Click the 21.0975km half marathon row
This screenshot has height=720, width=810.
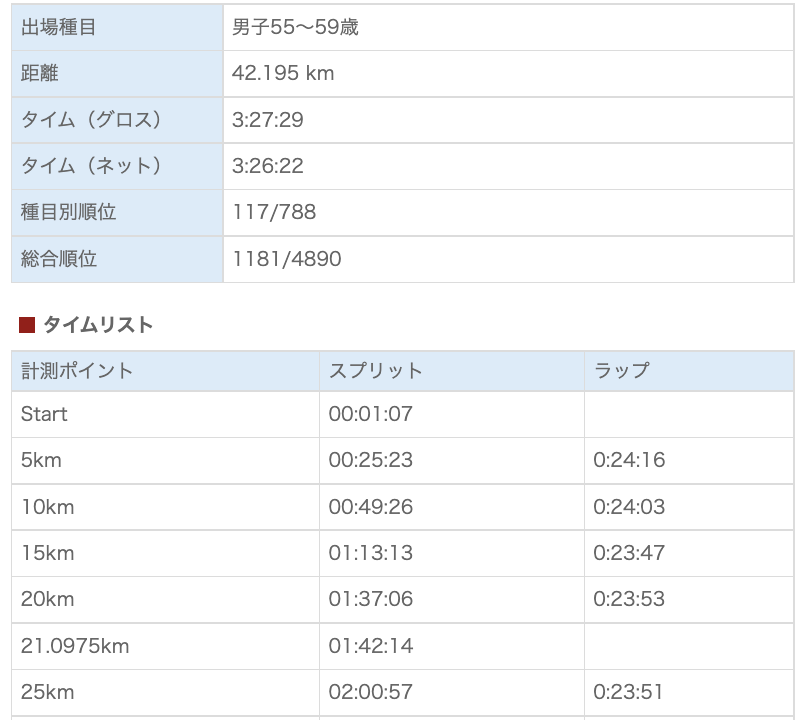75,646
